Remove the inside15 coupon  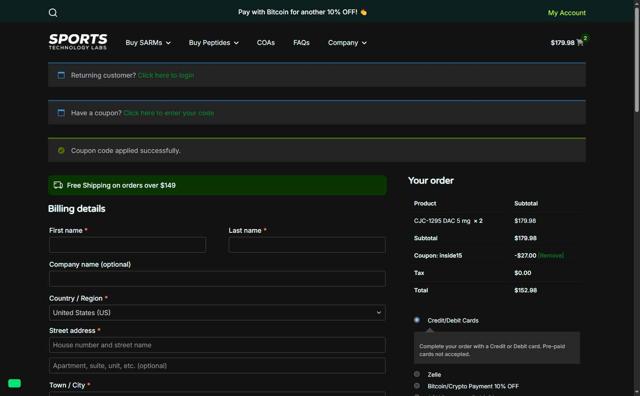(x=551, y=255)
